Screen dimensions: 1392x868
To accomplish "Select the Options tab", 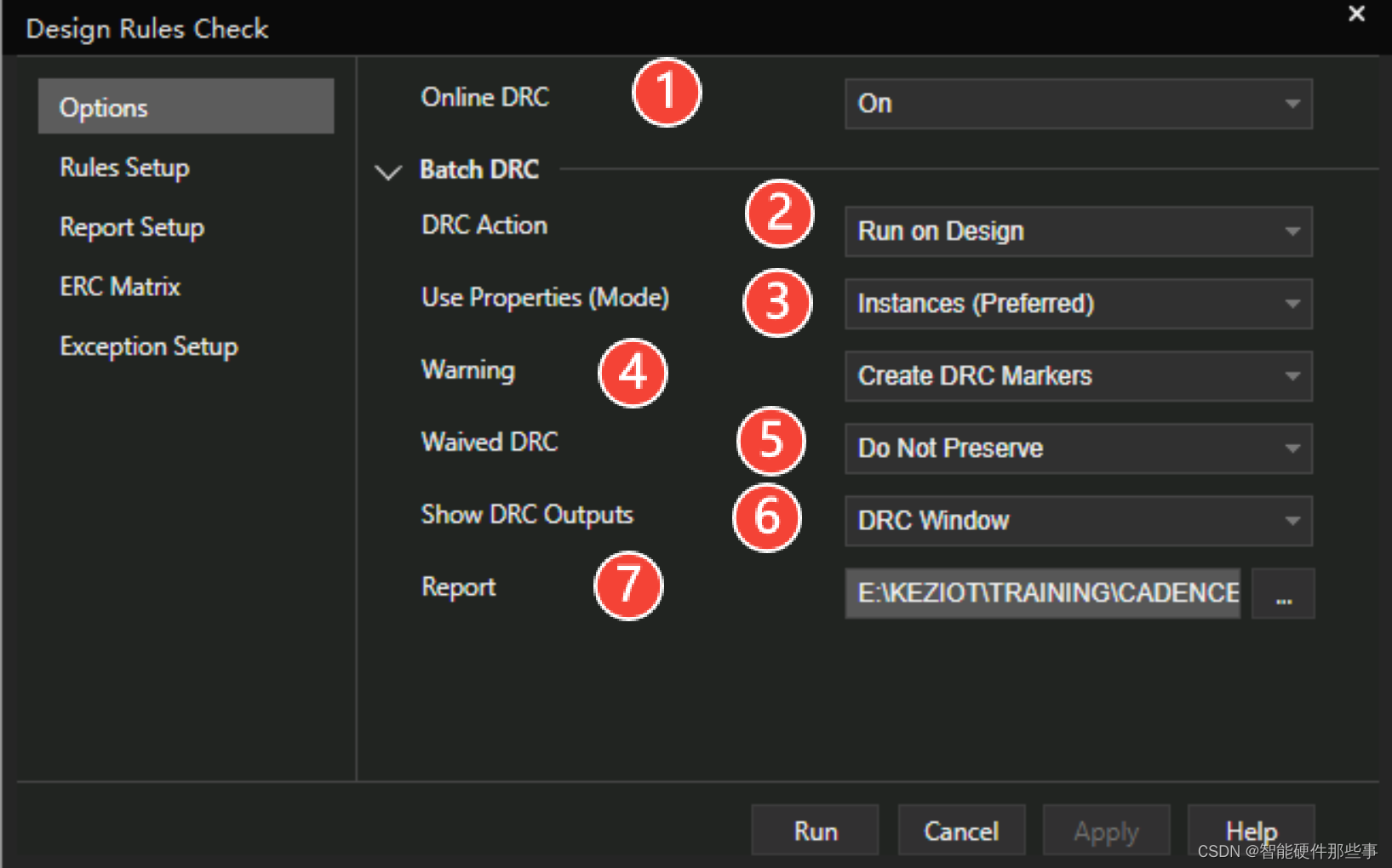I will 186,107.
